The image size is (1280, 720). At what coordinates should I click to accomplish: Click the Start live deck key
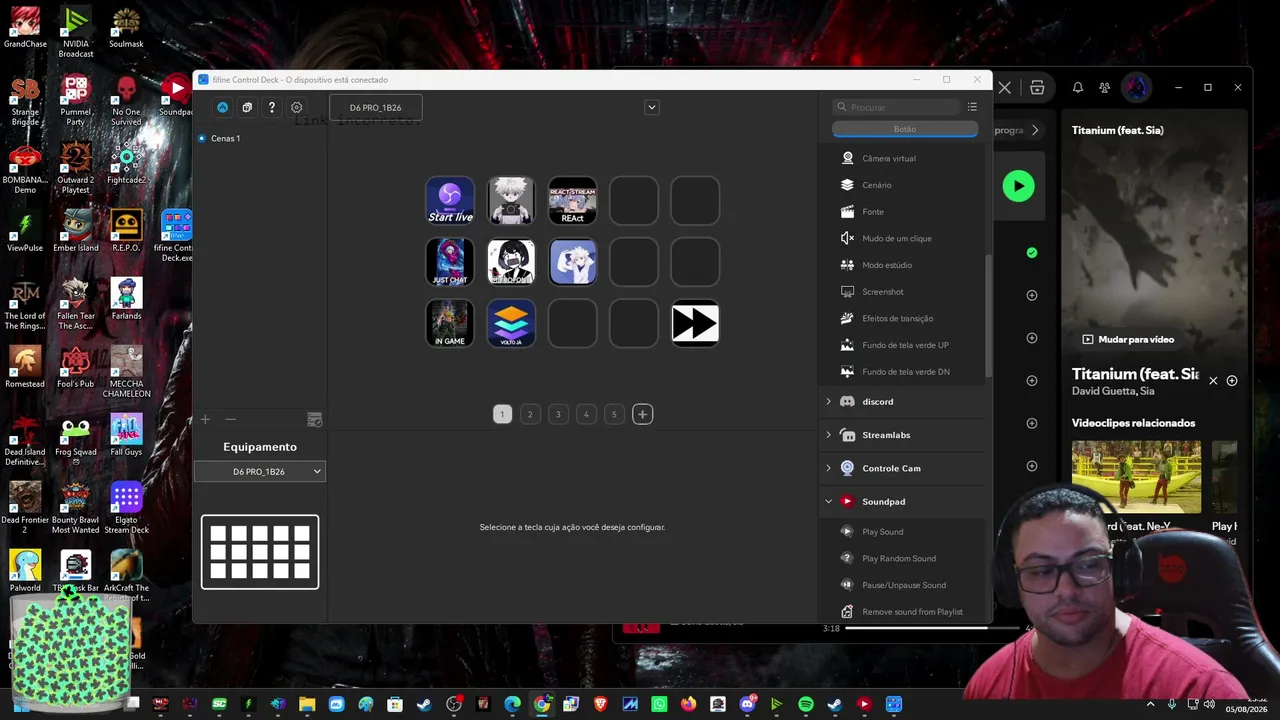pyautogui.click(x=450, y=200)
